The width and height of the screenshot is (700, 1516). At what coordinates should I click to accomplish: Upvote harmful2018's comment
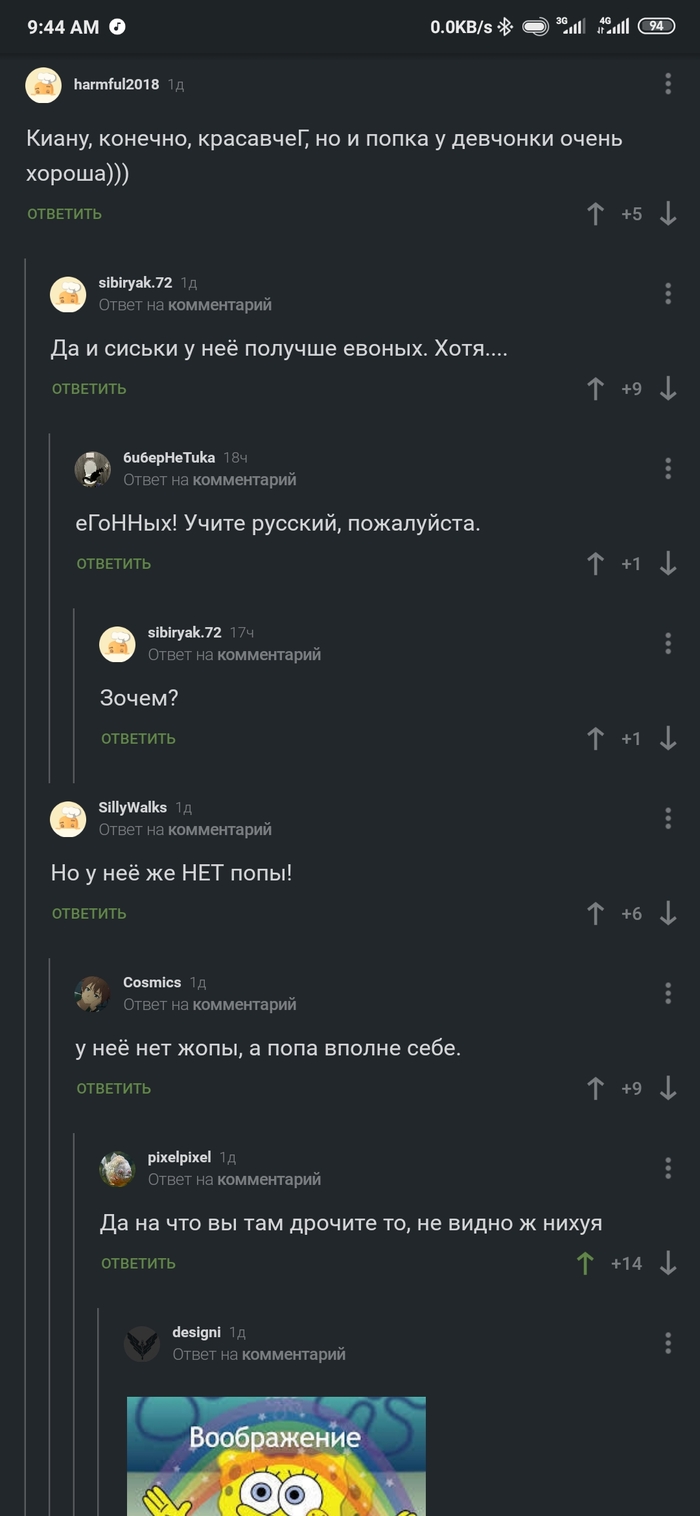click(x=595, y=214)
